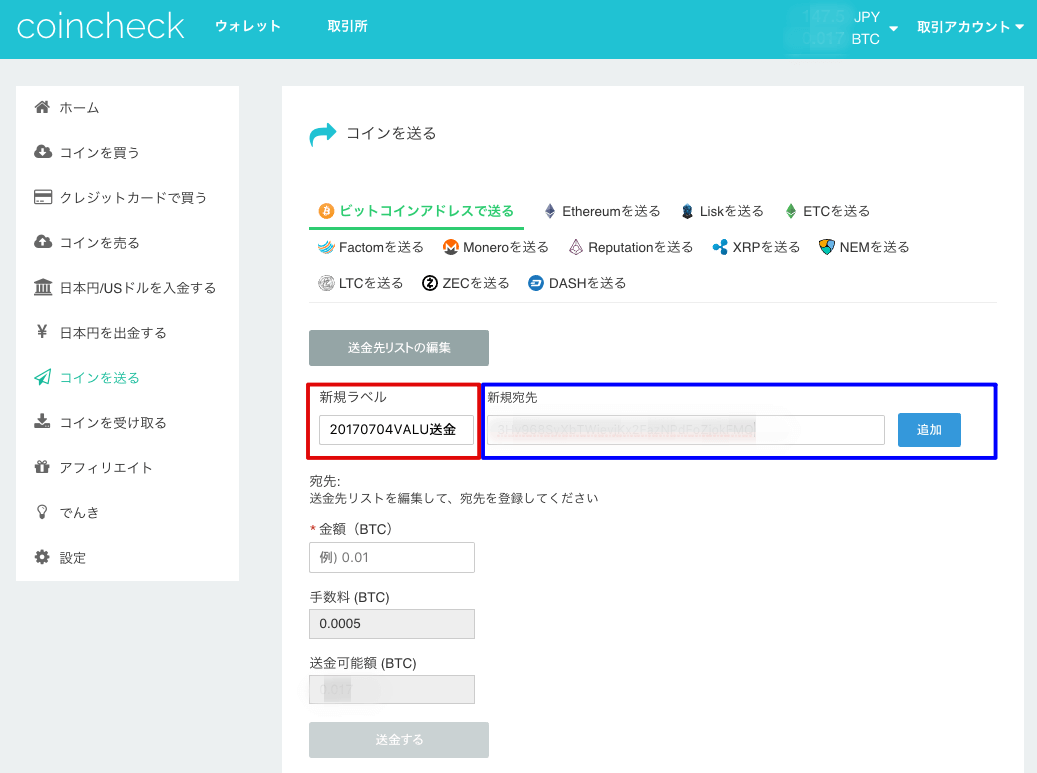Open コインを買う page
Viewport: 1037px width, 773px height.
pyautogui.click(x=99, y=153)
